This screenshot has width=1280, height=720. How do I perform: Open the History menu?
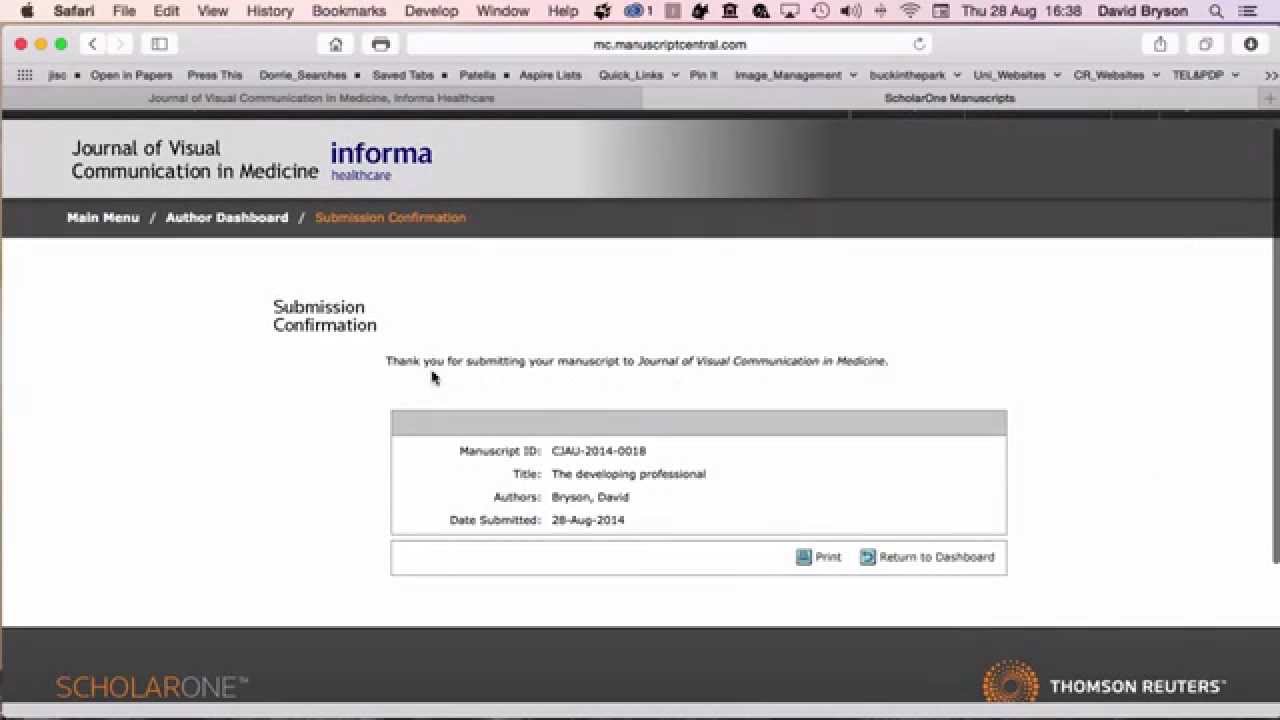point(269,11)
